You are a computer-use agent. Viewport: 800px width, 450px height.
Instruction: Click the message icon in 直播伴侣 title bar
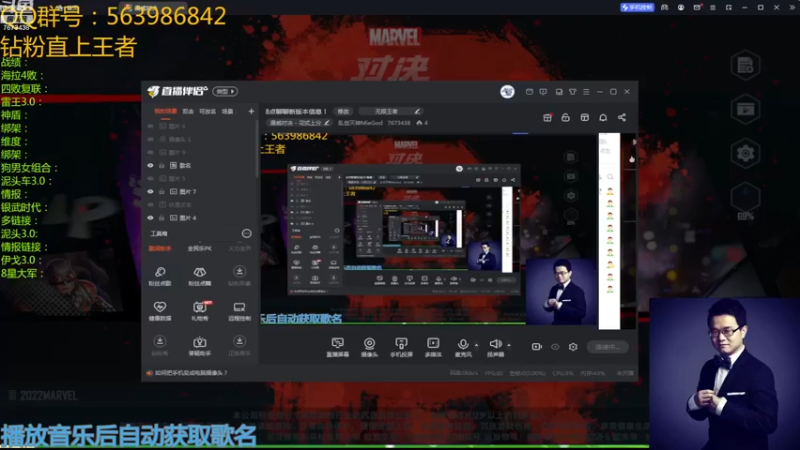pyautogui.click(x=543, y=92)
